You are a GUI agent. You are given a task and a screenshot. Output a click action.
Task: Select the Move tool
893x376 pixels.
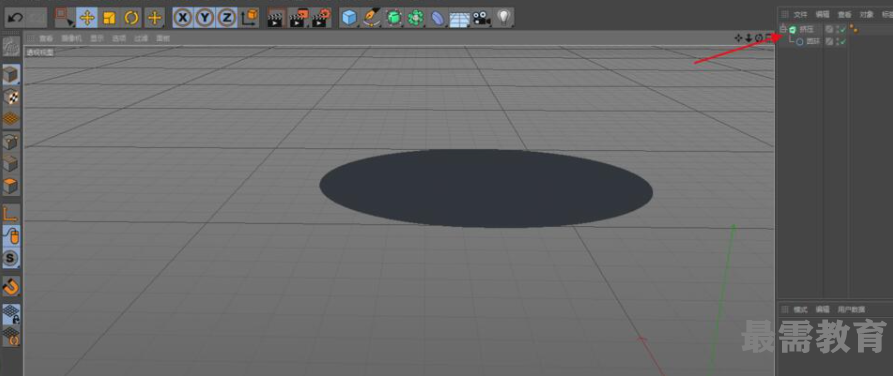[87, 18]
